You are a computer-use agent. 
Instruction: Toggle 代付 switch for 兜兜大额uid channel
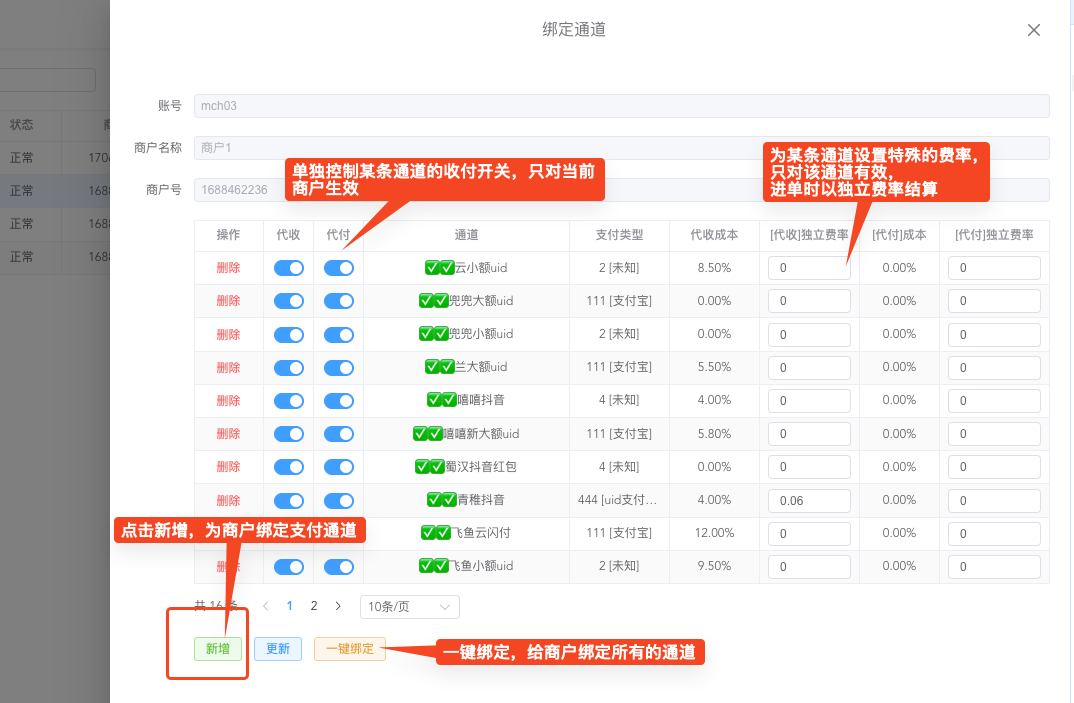point(339,301)
